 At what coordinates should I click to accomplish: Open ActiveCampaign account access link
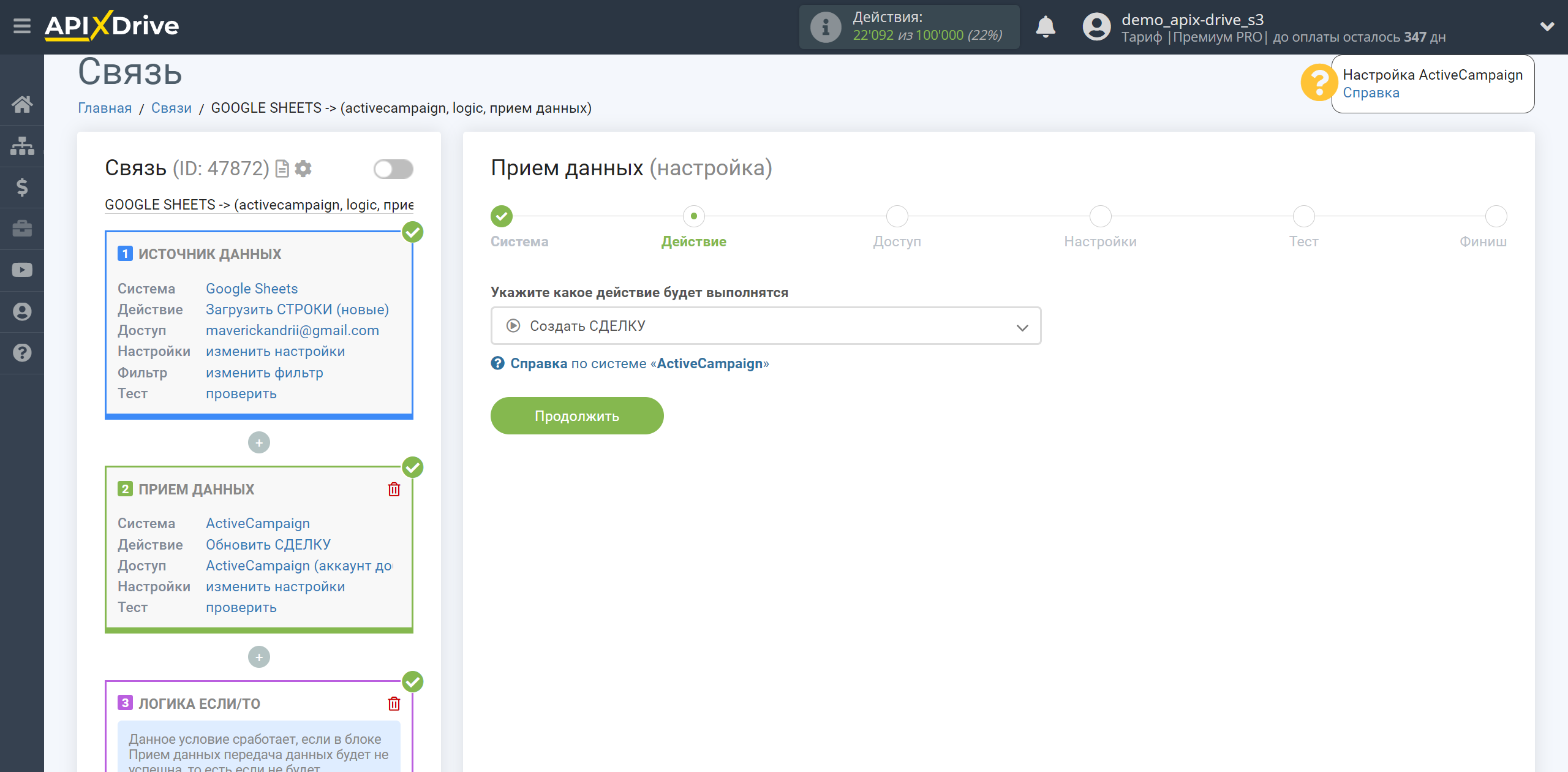click(299, 566)
